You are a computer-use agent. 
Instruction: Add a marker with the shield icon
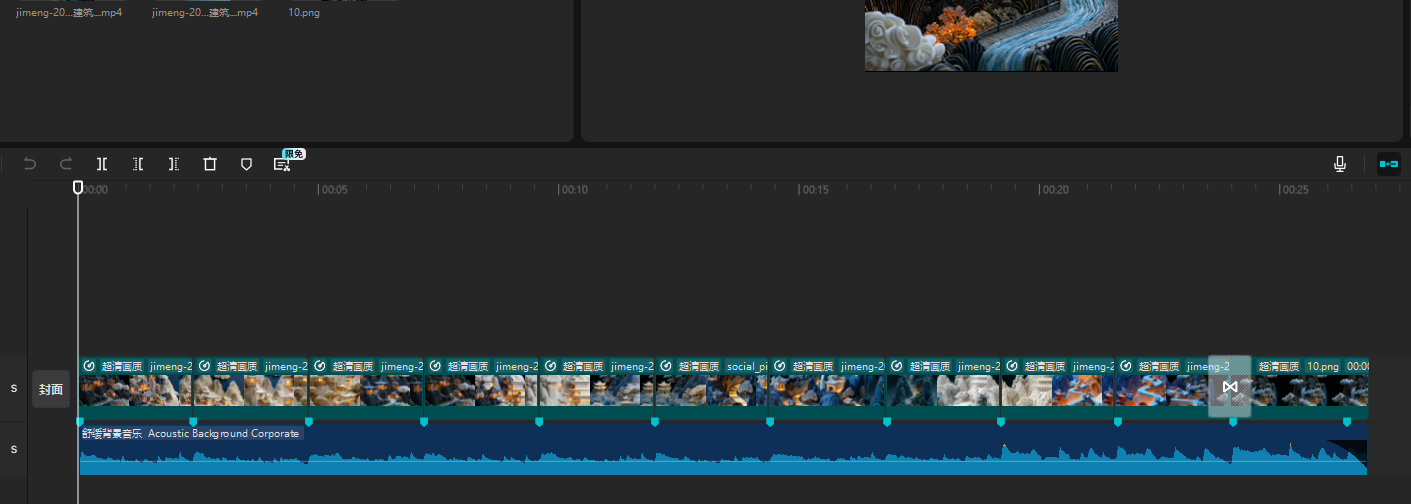pos(246,164)
